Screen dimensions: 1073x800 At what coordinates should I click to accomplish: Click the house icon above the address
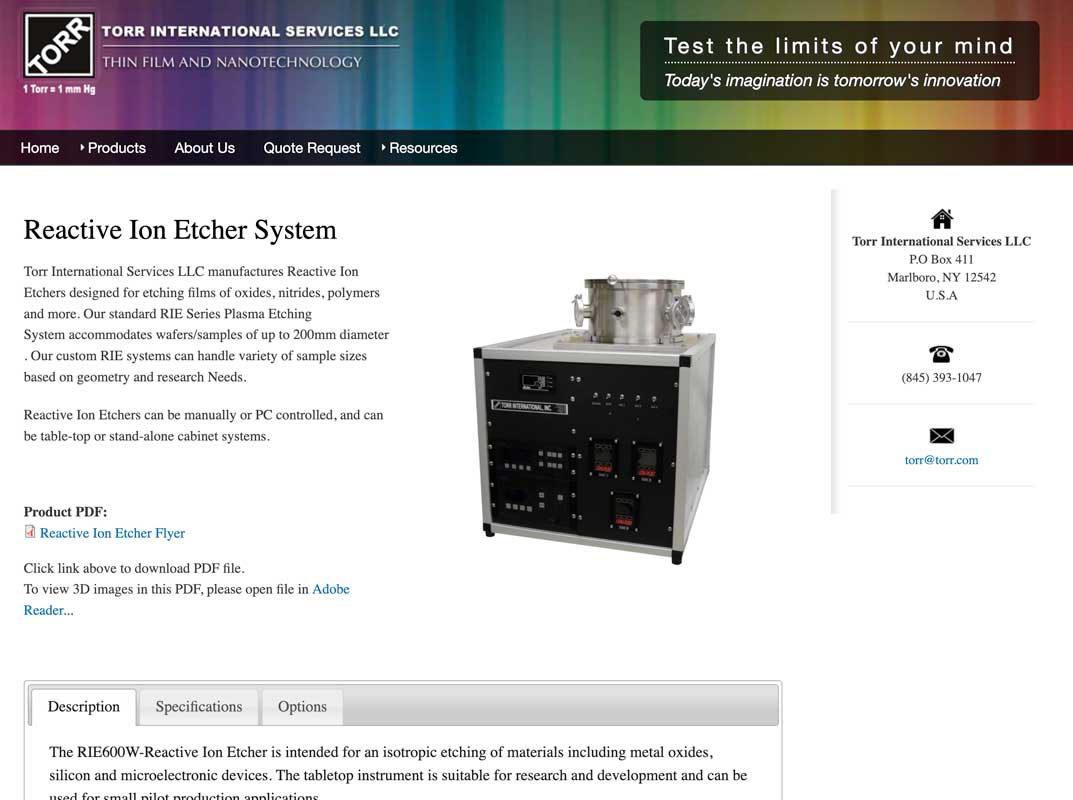coord(941,216)
